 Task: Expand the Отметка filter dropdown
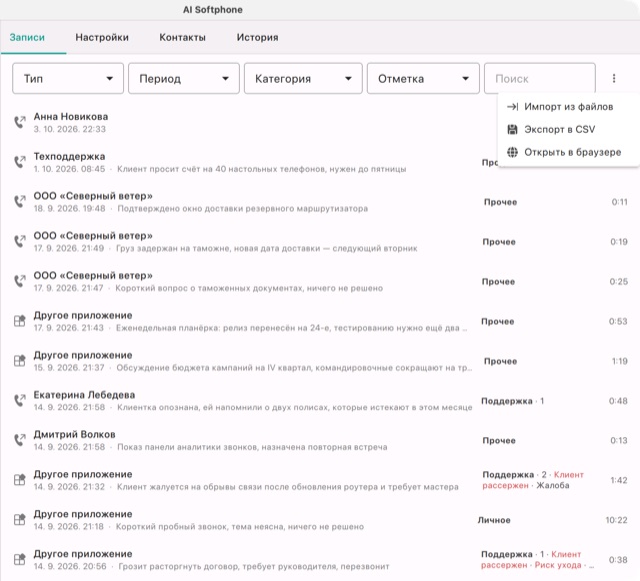[x=423, y=78]
